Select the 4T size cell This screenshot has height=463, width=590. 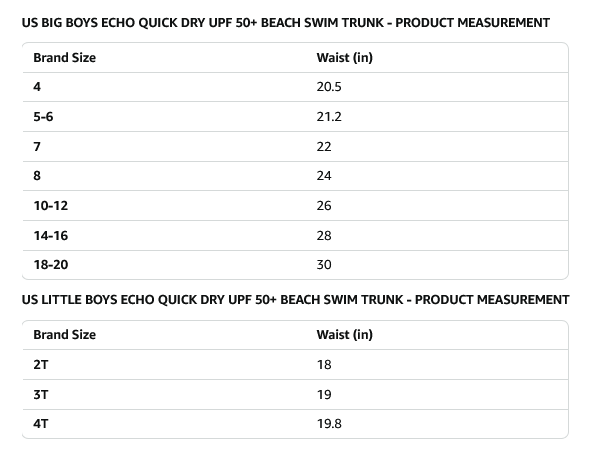coord(41,424)
